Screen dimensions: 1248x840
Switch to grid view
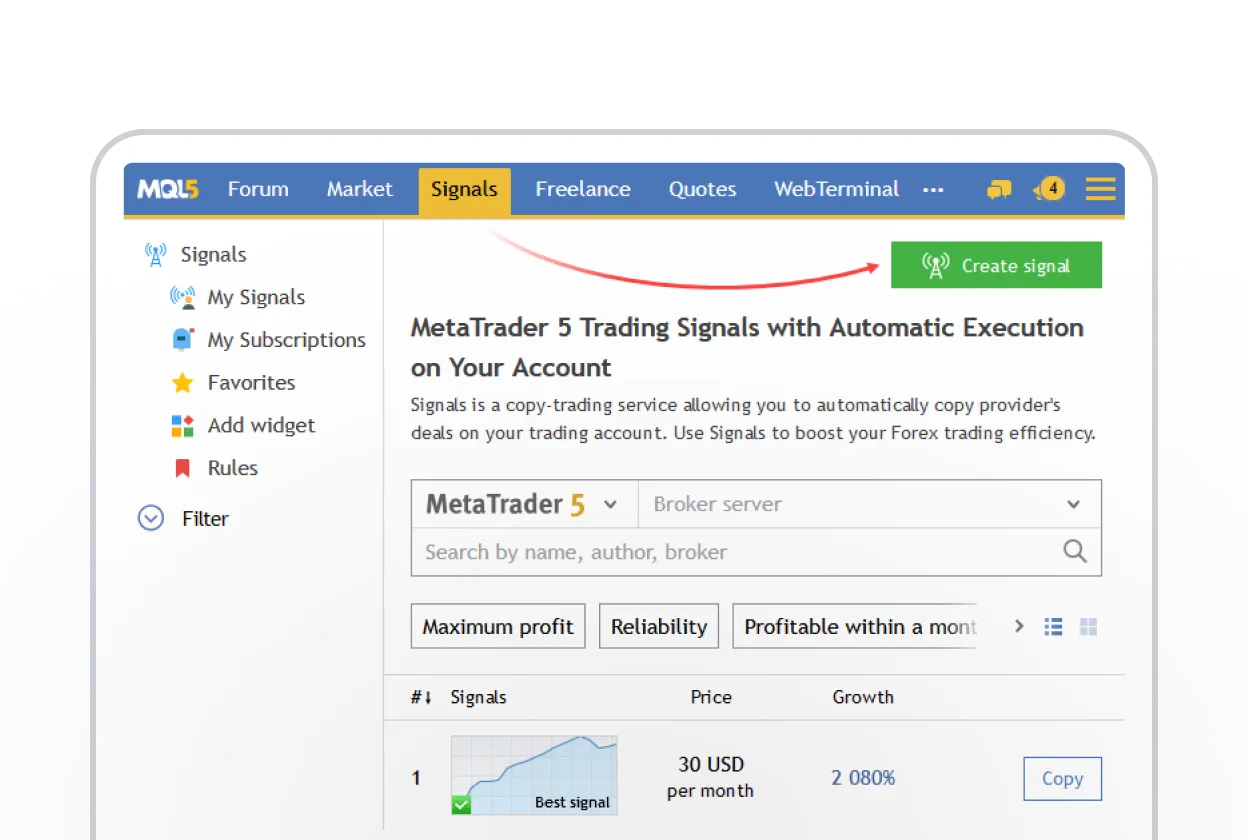(1089, 627)
